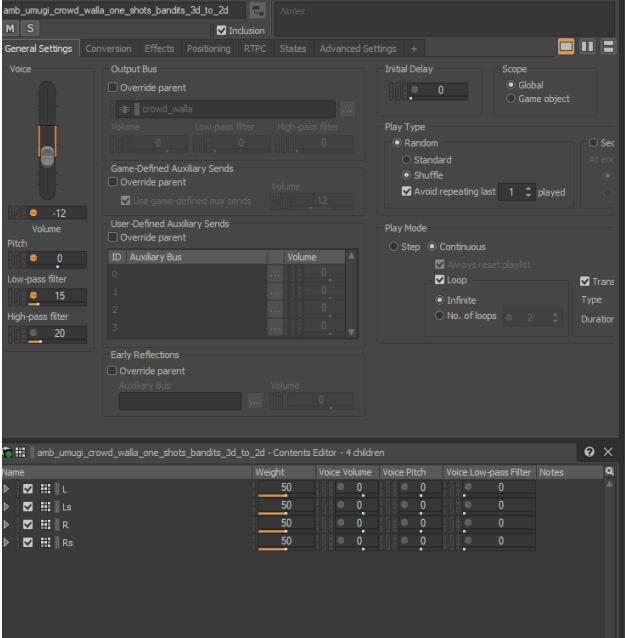The height and width of the screenshot is (638, 625).
Task: Switch to side-by-side split layout icon
Action: click(587, 48)
